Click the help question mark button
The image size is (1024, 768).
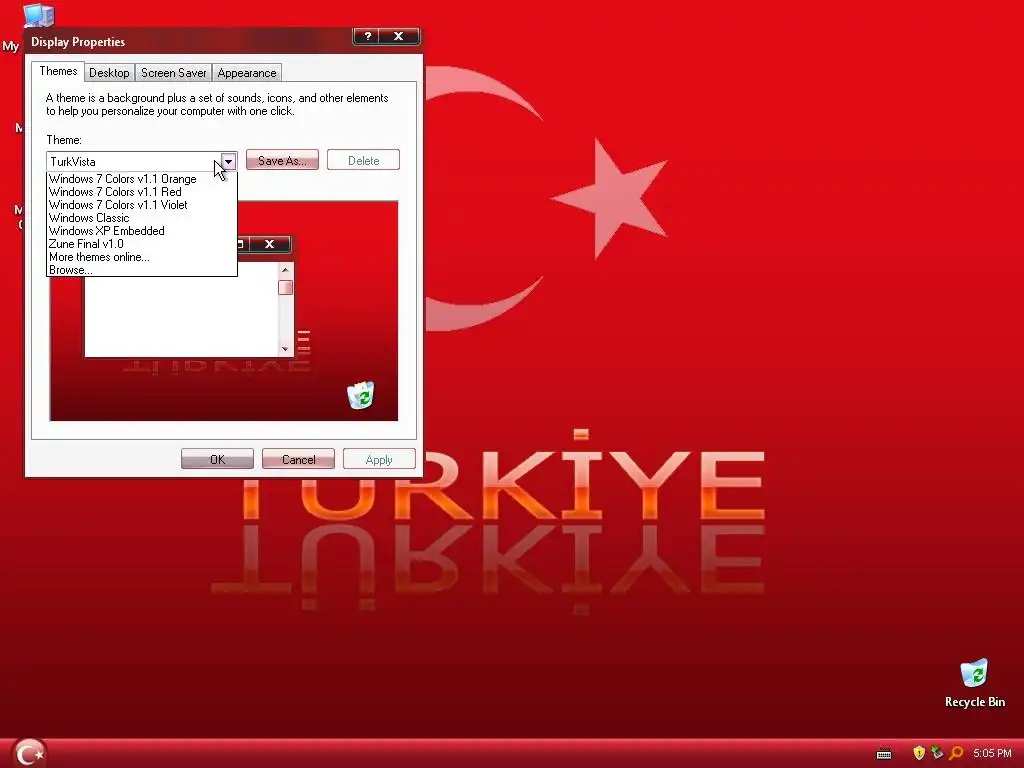point(368,37)
